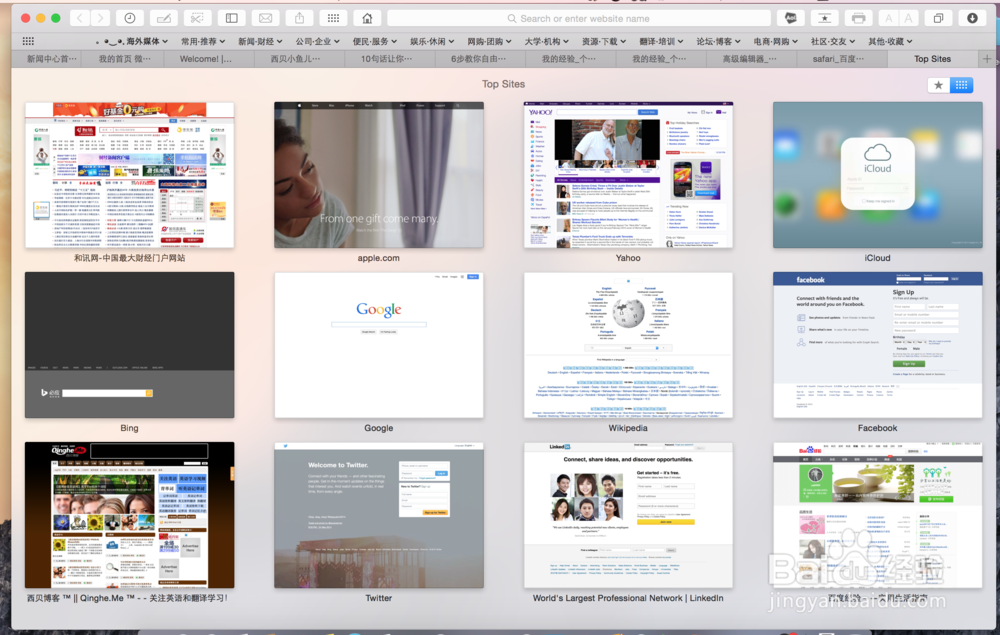Screen dimensions: 1000x635
Task: Open the apple.com thumbnail
Action: click(379, 175)
